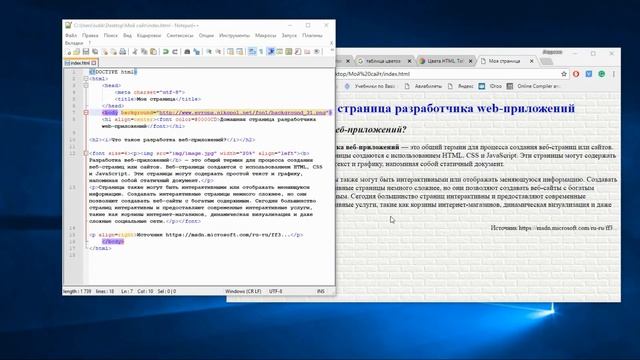Click the red Opera-style extension icon
Image resolution: width=640 pixels, height=360 pixels.
576,74
